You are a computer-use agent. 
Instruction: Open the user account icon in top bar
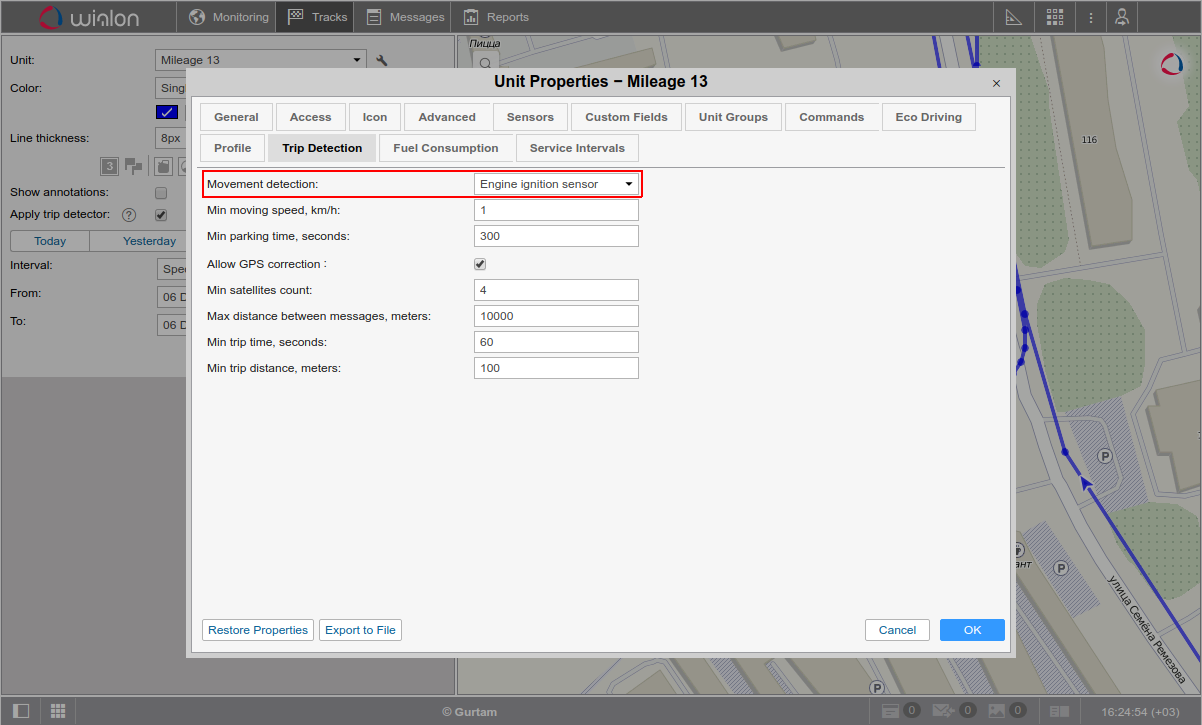click(x=1123, y=17)
